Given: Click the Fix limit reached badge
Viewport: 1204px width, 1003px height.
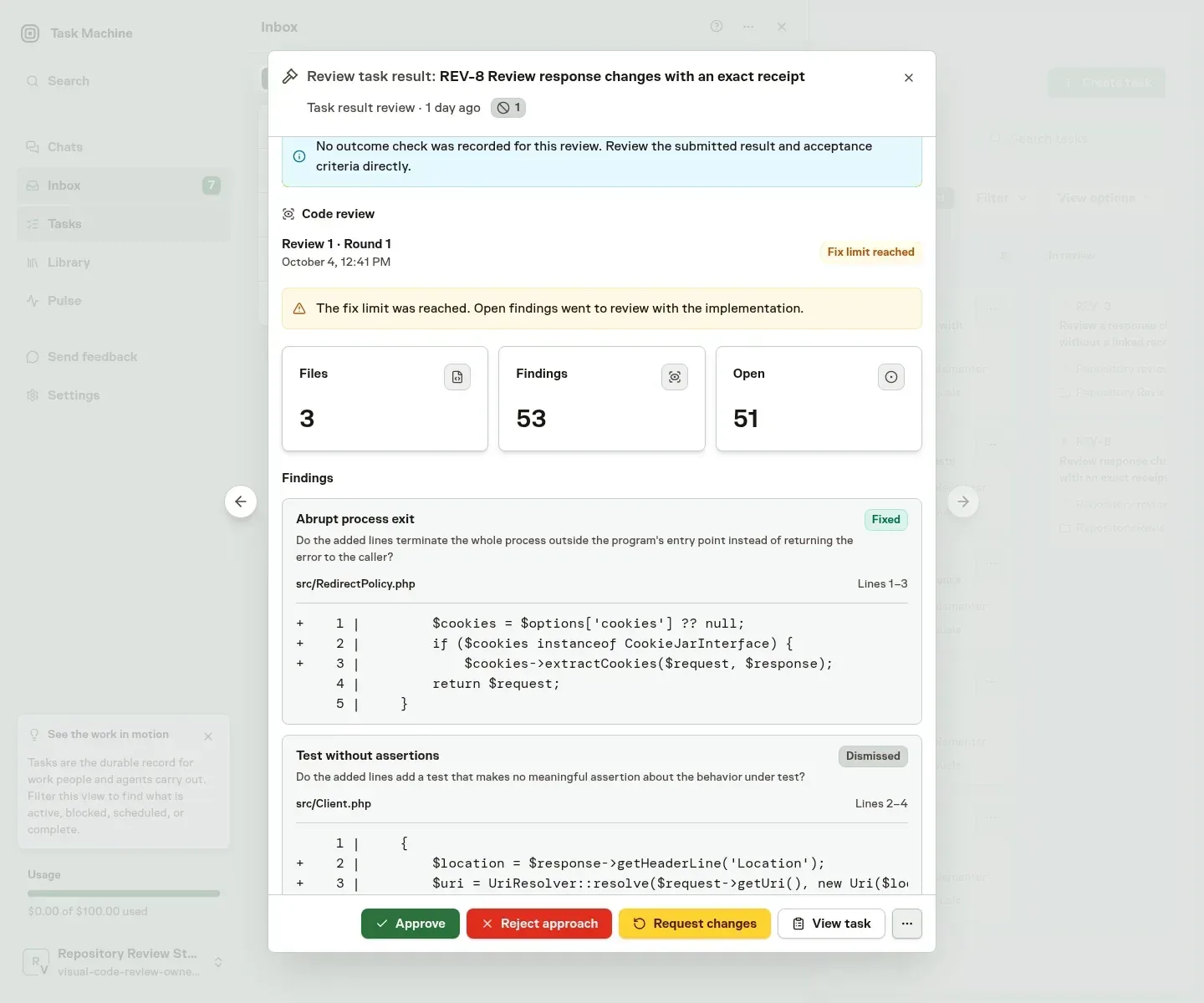Looking at the screenshot, I should click(870, 252).
